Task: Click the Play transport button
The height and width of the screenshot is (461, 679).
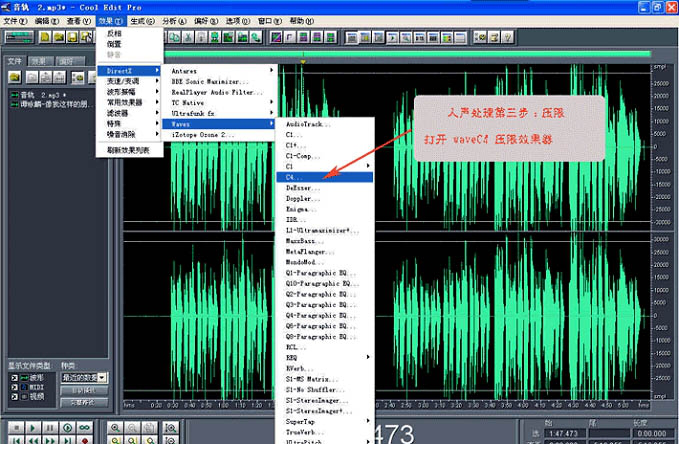Action: (33, 428)
